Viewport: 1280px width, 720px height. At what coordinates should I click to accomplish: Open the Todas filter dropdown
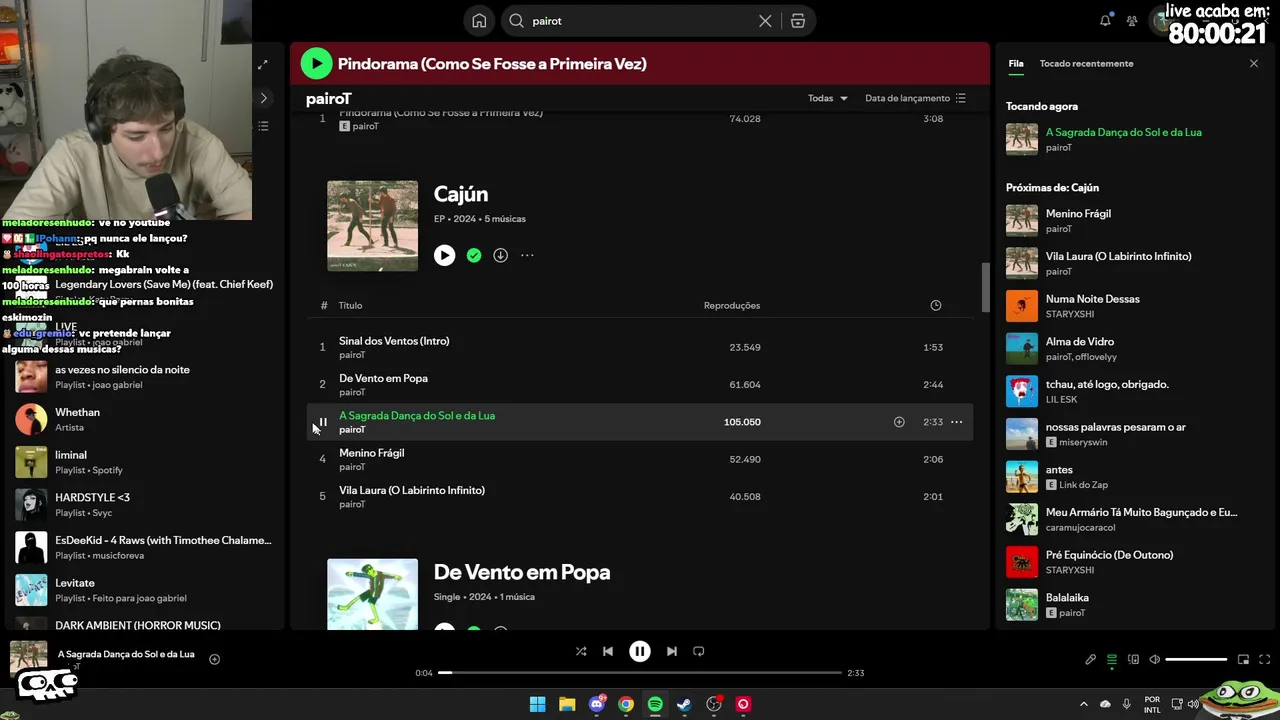(x=828, y=98)
